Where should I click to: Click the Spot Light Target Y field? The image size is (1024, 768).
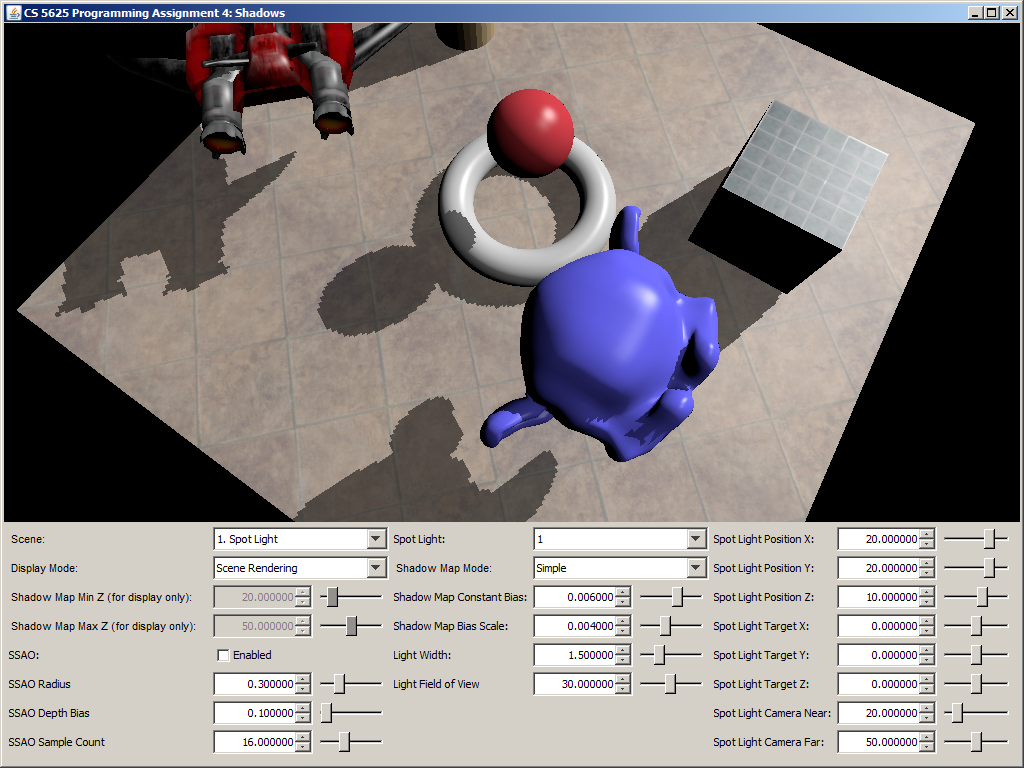(x=878, y=655)
